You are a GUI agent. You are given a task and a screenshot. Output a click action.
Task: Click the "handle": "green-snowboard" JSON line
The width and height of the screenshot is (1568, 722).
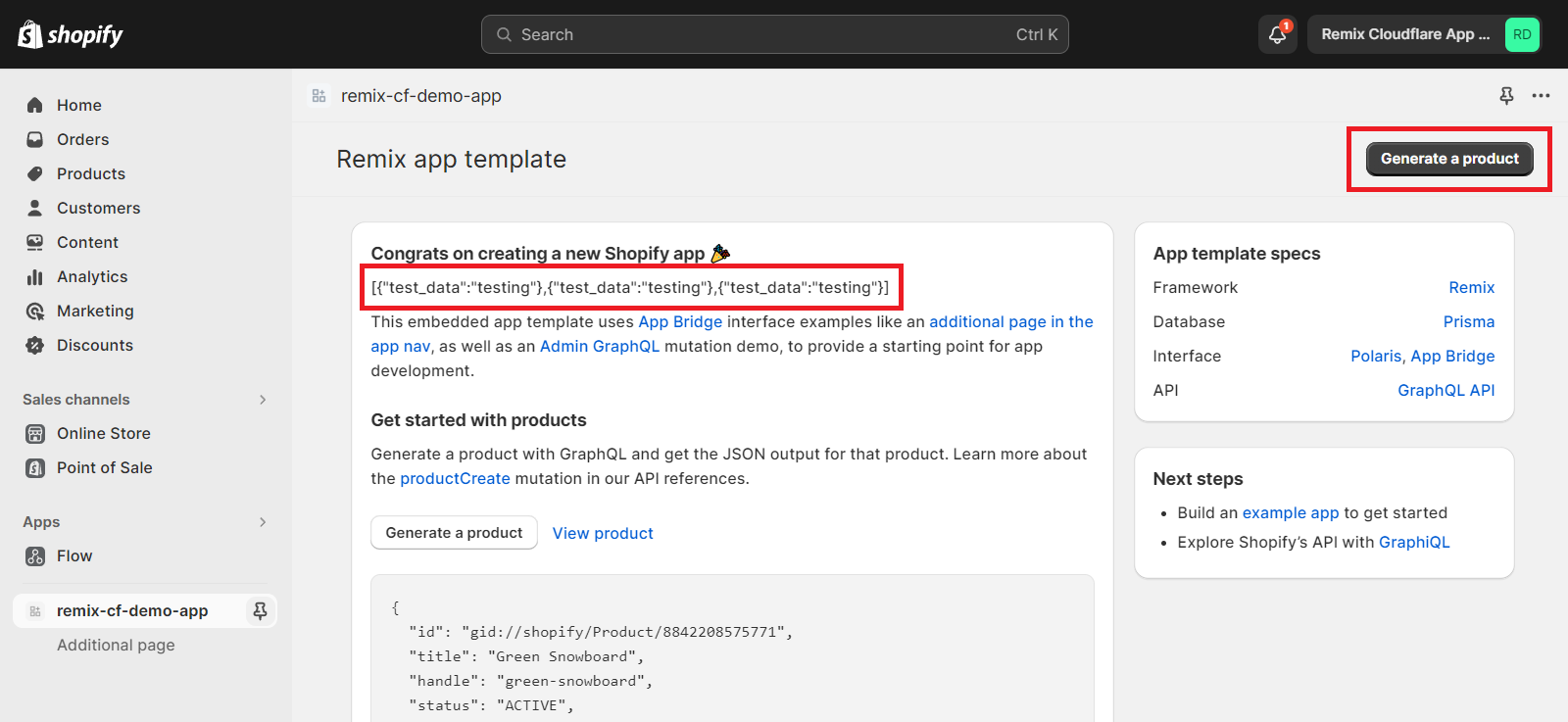tap(530, 681)
